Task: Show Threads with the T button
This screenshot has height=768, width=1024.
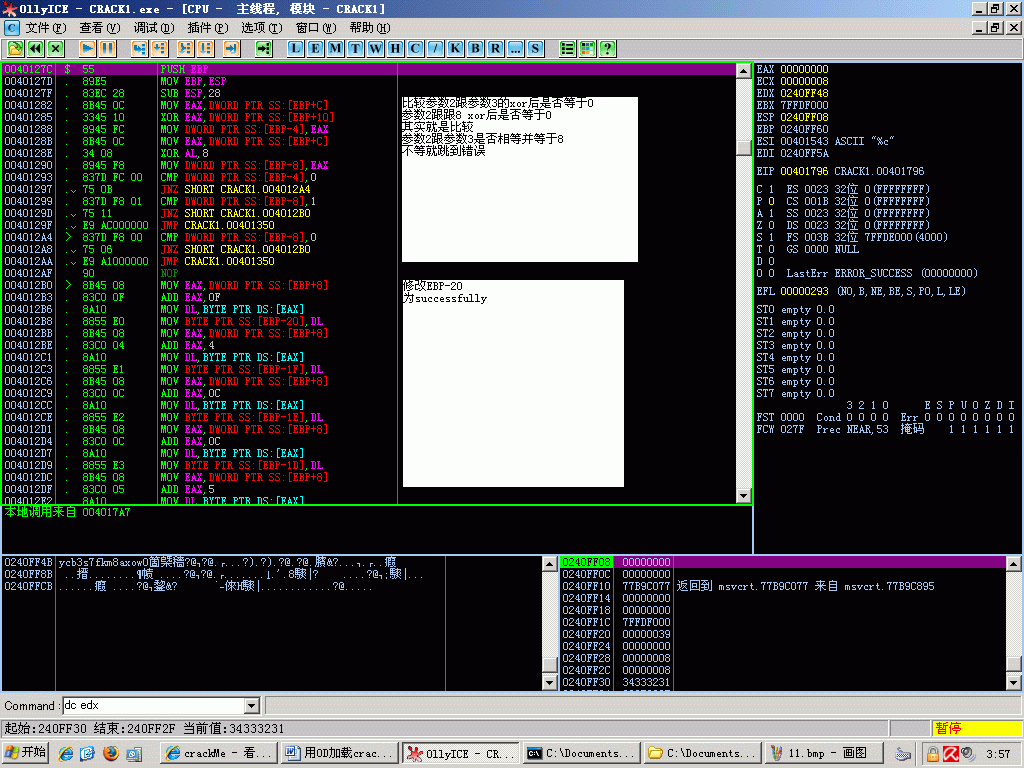Action: tap(355, 48)
